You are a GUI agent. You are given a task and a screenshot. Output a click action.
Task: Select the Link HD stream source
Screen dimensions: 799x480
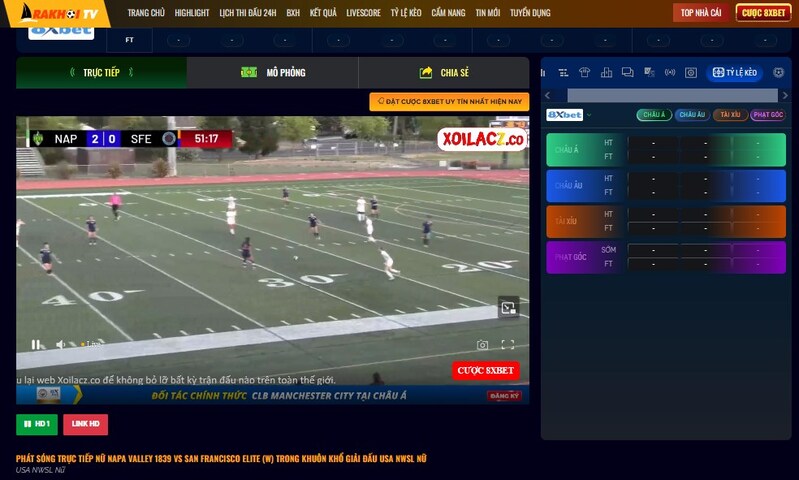click(86, 424)
